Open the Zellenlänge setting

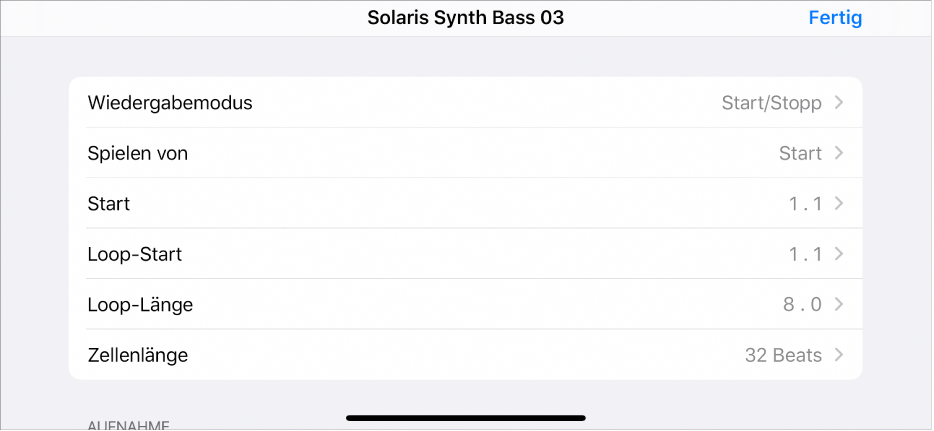point(138,355)
